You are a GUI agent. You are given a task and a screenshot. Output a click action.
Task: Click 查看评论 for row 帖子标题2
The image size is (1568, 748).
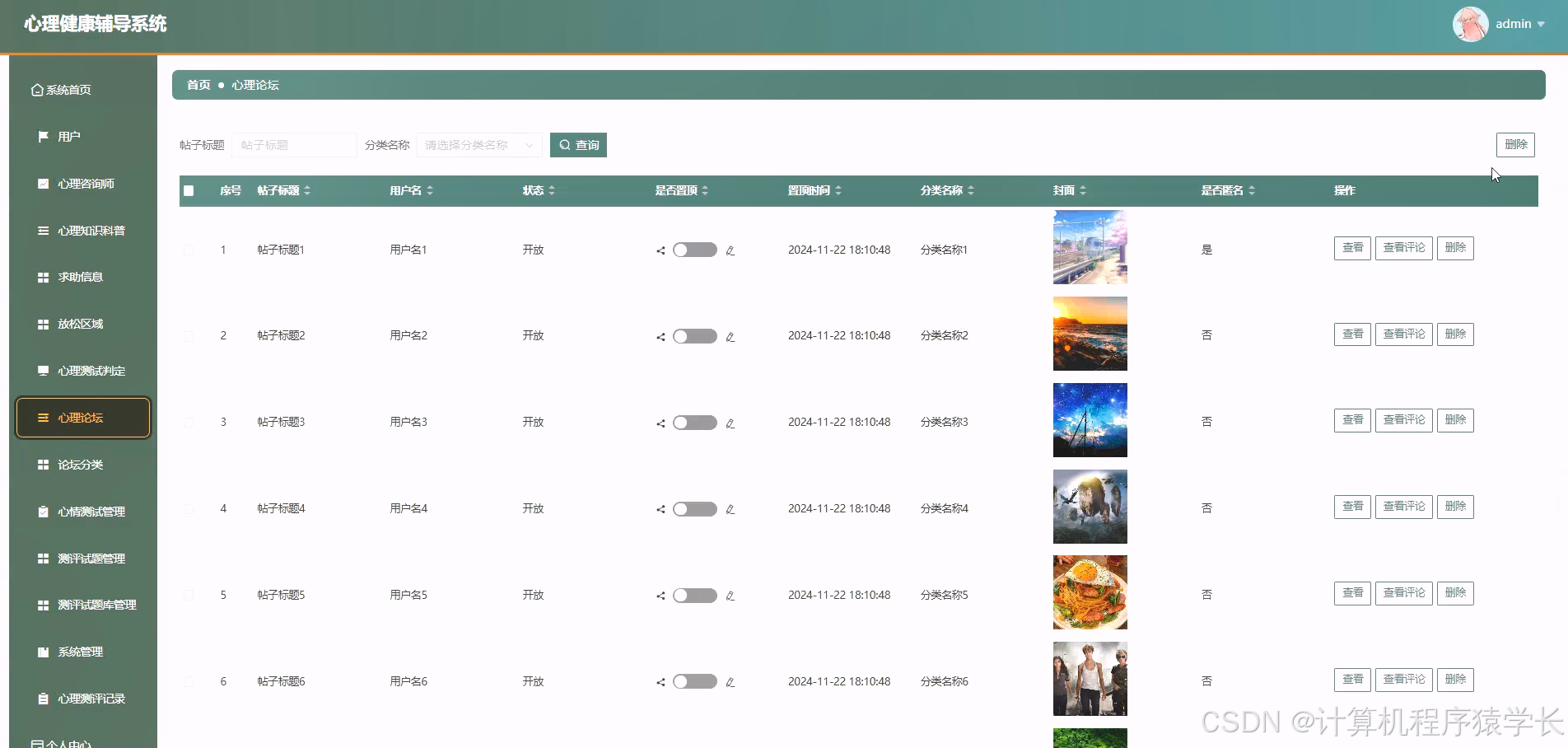pos(1404,334)
